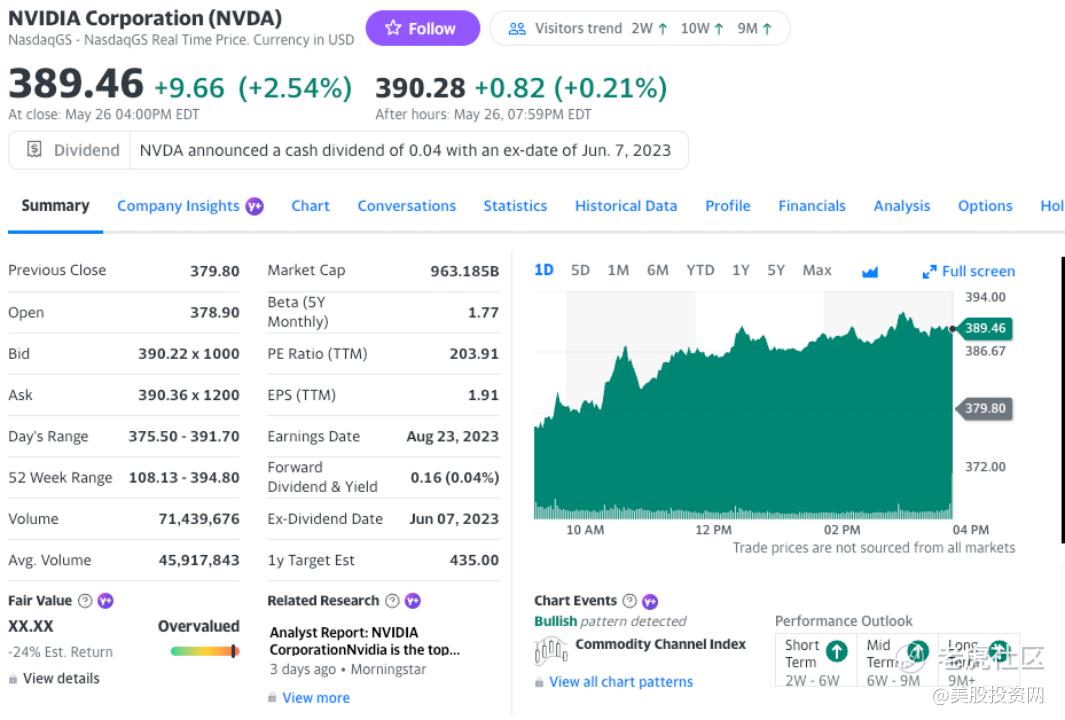Switch to the Historical Data tab
1065x720 pixels.
(626, 206)
